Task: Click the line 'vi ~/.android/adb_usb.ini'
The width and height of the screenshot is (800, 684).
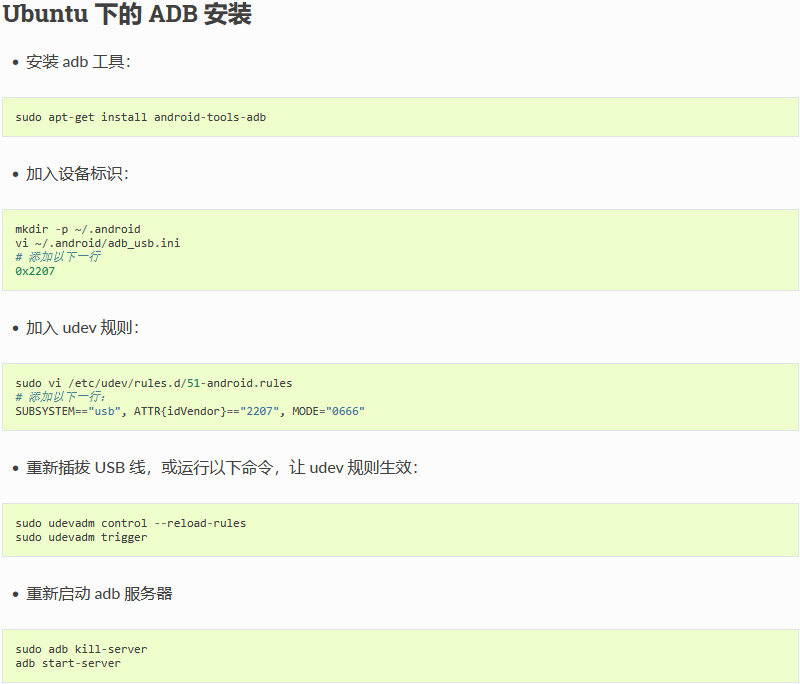Action: [x=97, y=243]
